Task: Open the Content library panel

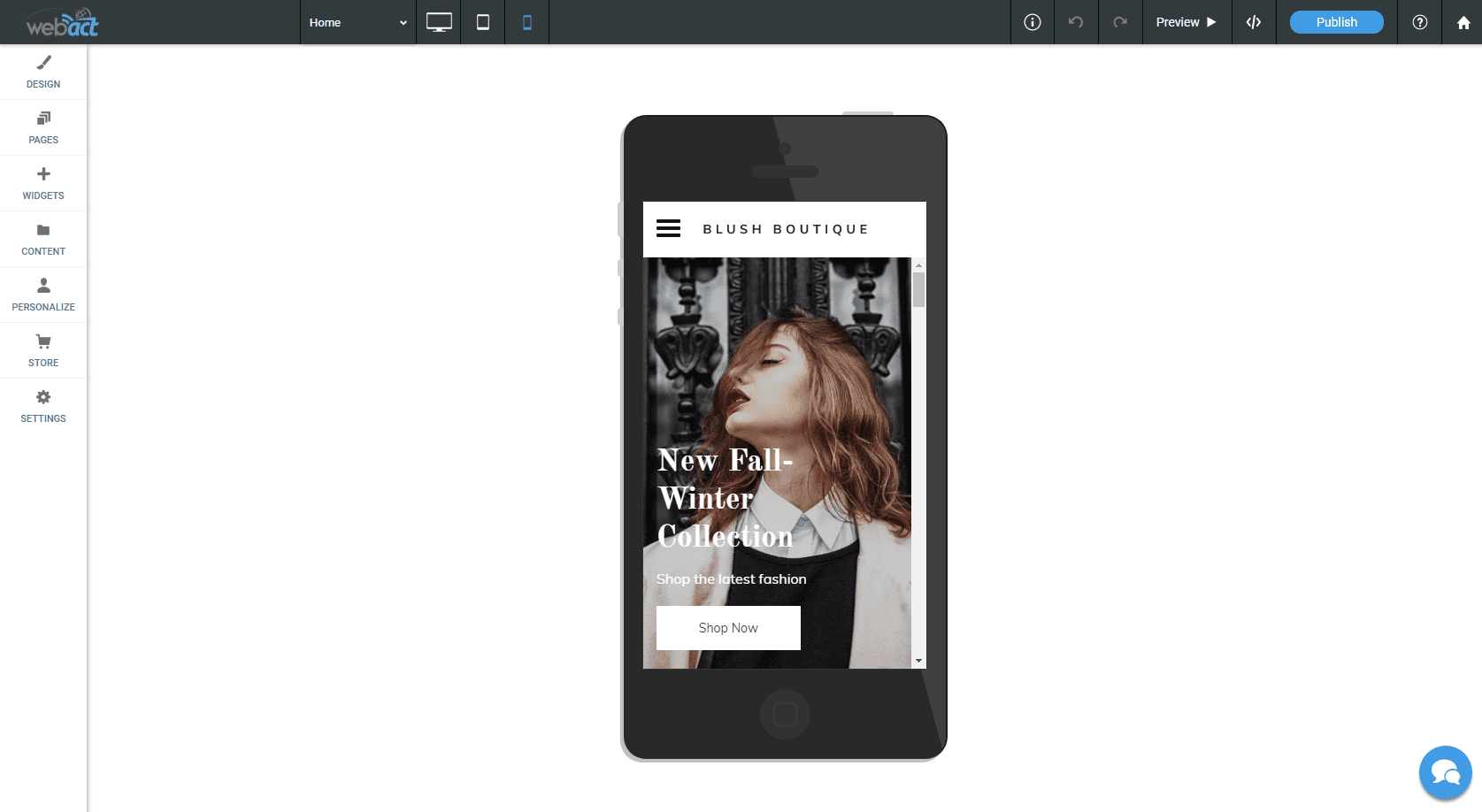Action: pos(42,239)
